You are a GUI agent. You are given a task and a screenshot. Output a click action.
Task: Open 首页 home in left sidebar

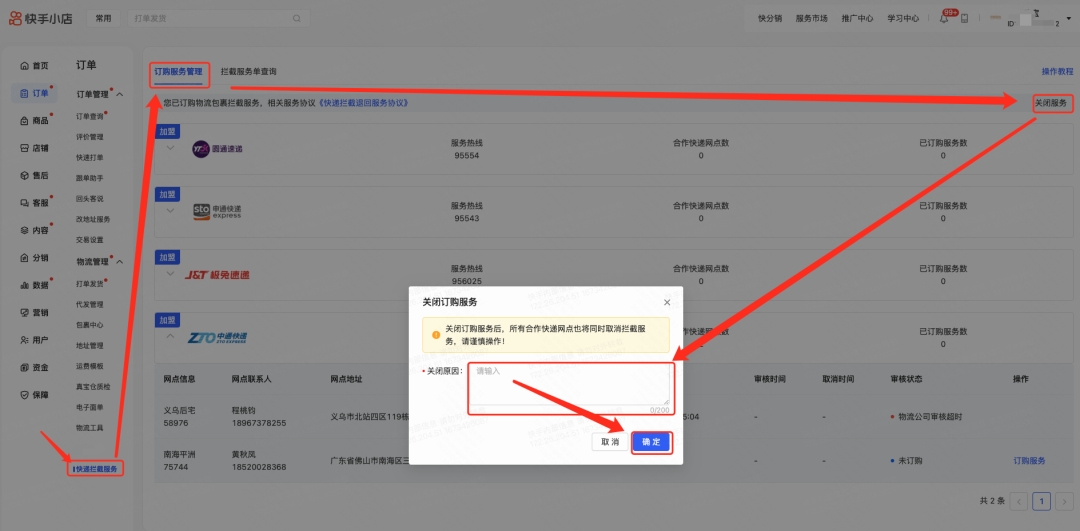(34, 65)
